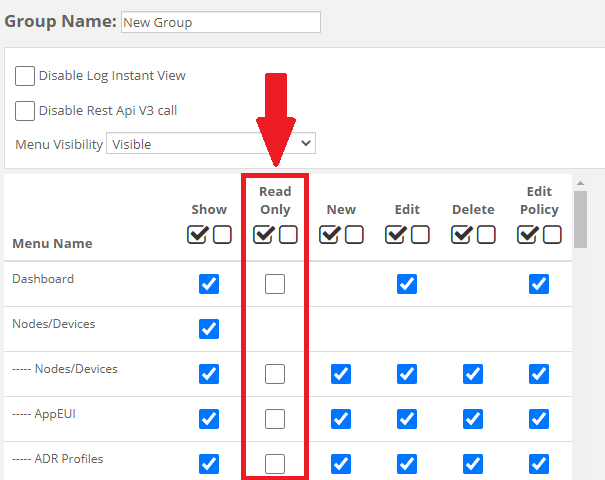Screen dimensions: 605x480
Task: Uncheck Edit Policy for the Dashboard row
Action: coord(539,284)
